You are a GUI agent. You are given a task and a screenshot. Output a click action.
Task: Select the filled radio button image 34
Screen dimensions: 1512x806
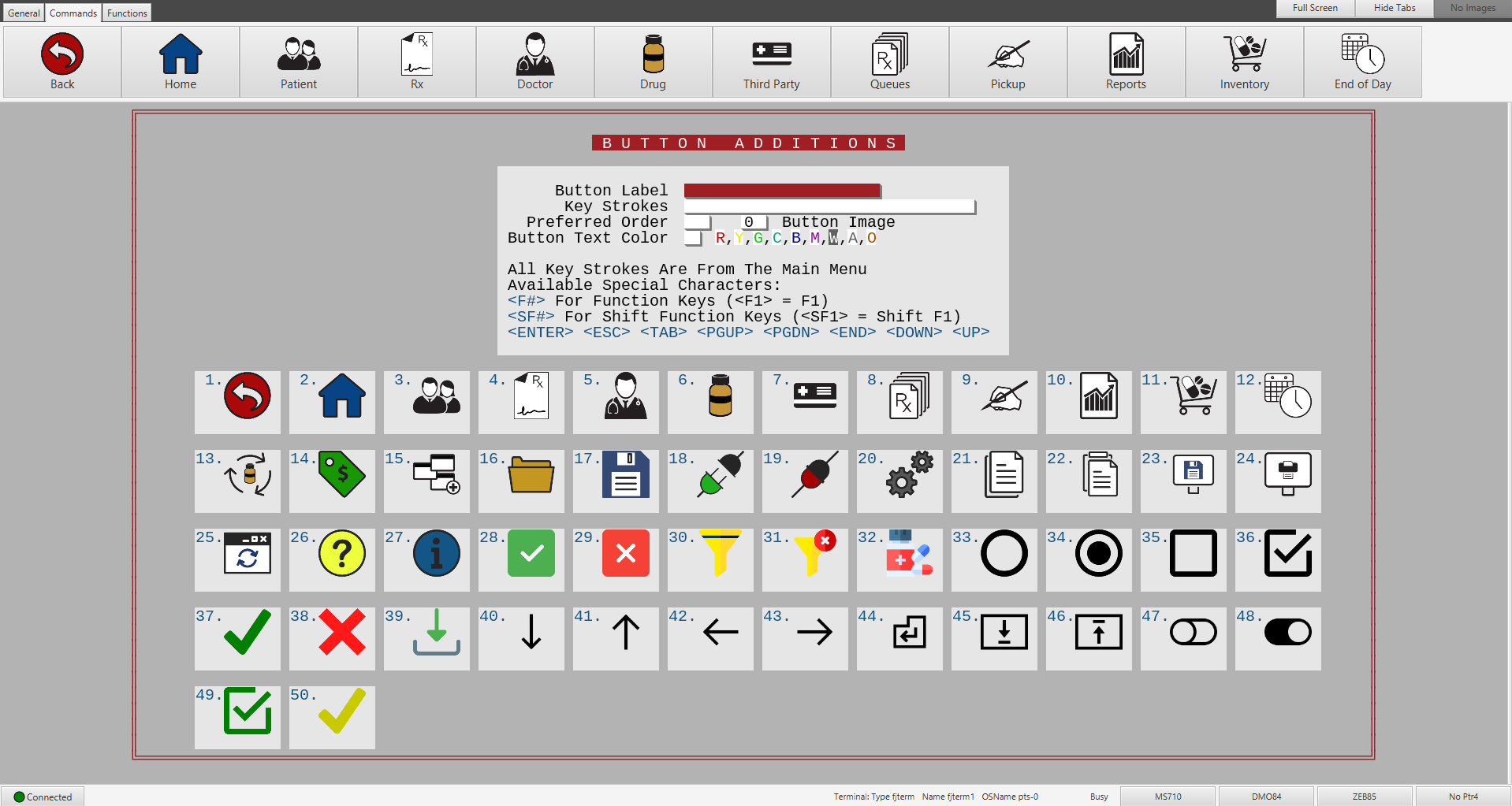1097,553
